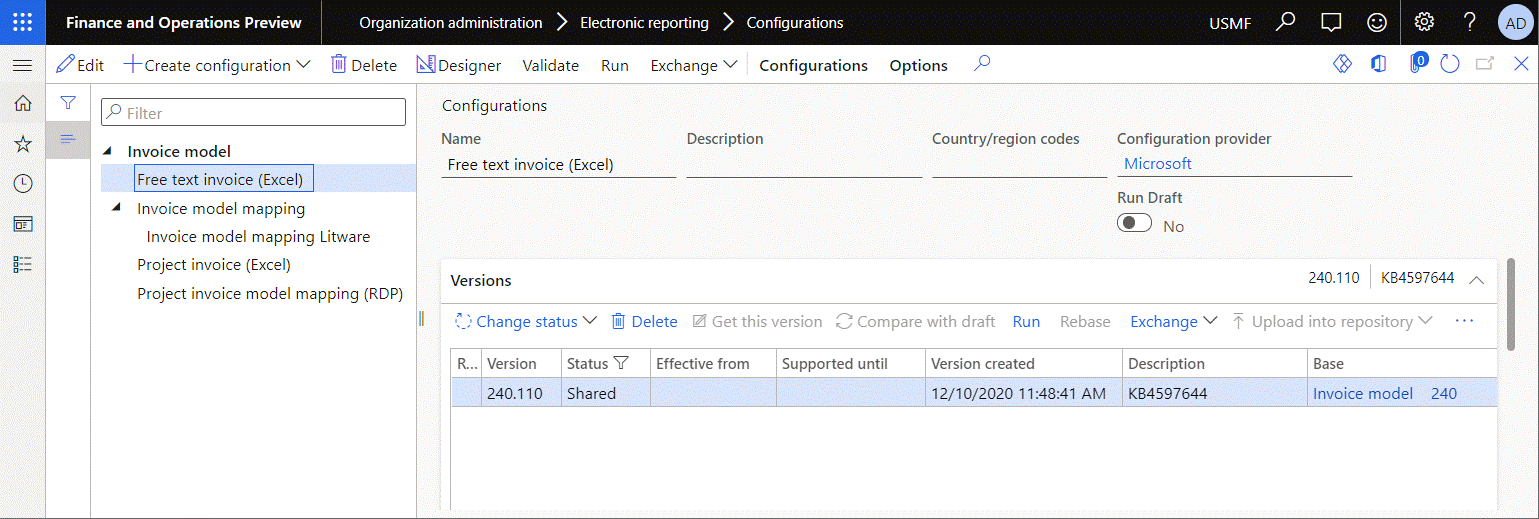Open Designer from the action pane
The width and height of the screenshot is (1539, 519).
[458, 65]
